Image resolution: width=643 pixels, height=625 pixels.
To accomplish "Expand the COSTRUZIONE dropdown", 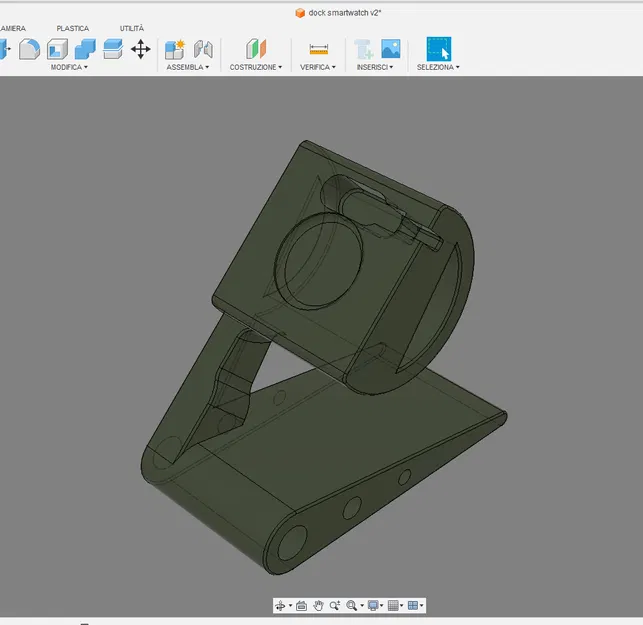I will click(x=256, y=67).
